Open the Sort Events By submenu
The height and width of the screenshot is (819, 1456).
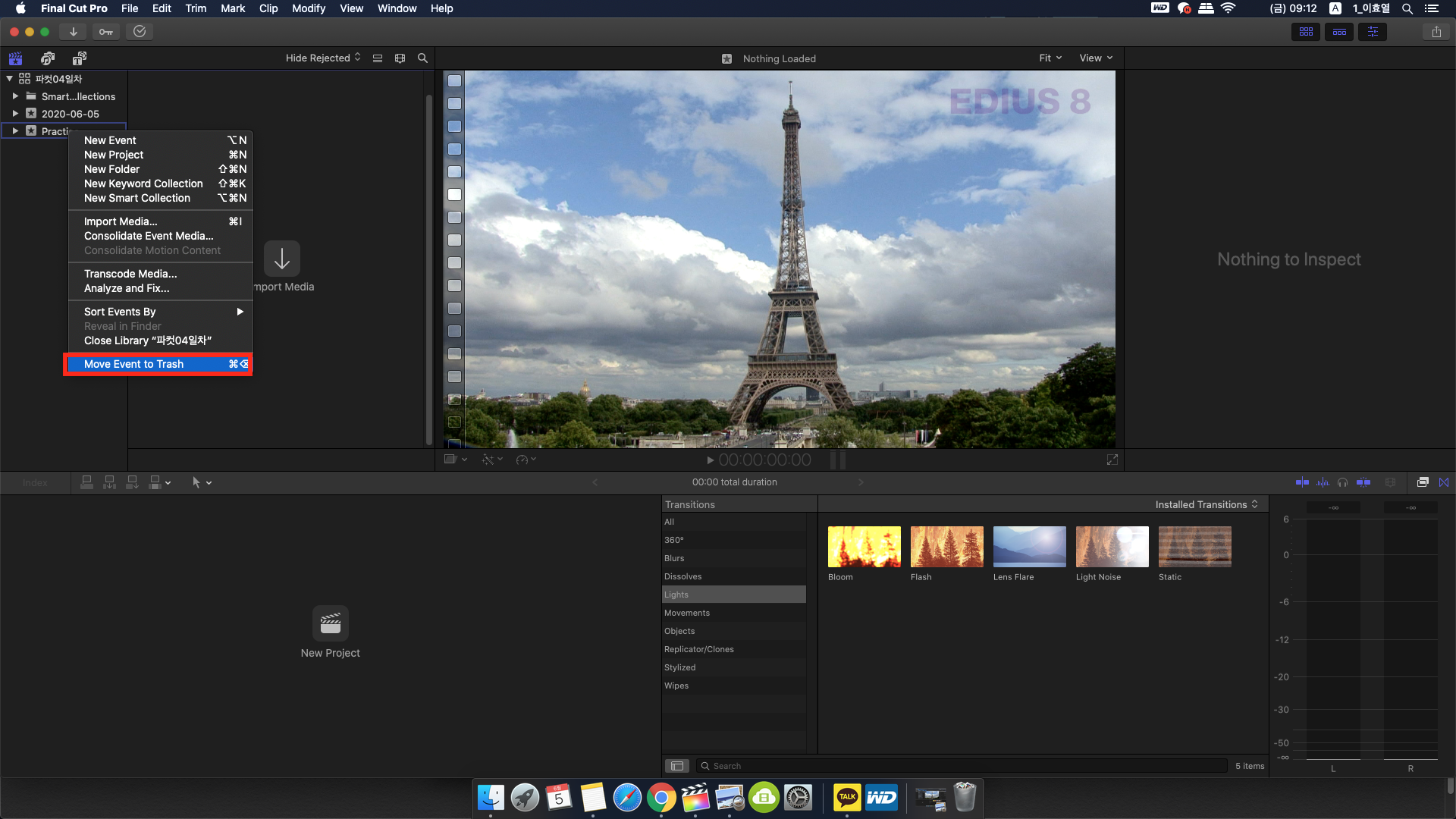pos(160,312)
